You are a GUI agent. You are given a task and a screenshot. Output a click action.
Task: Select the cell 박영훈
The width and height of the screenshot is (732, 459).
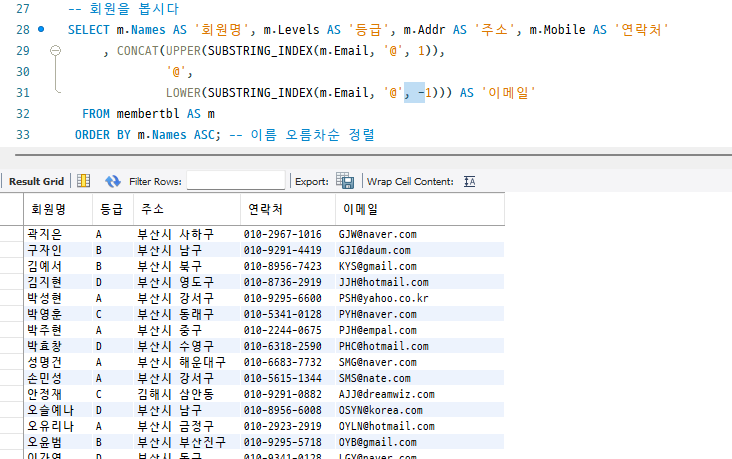click(x=58, y=314)
